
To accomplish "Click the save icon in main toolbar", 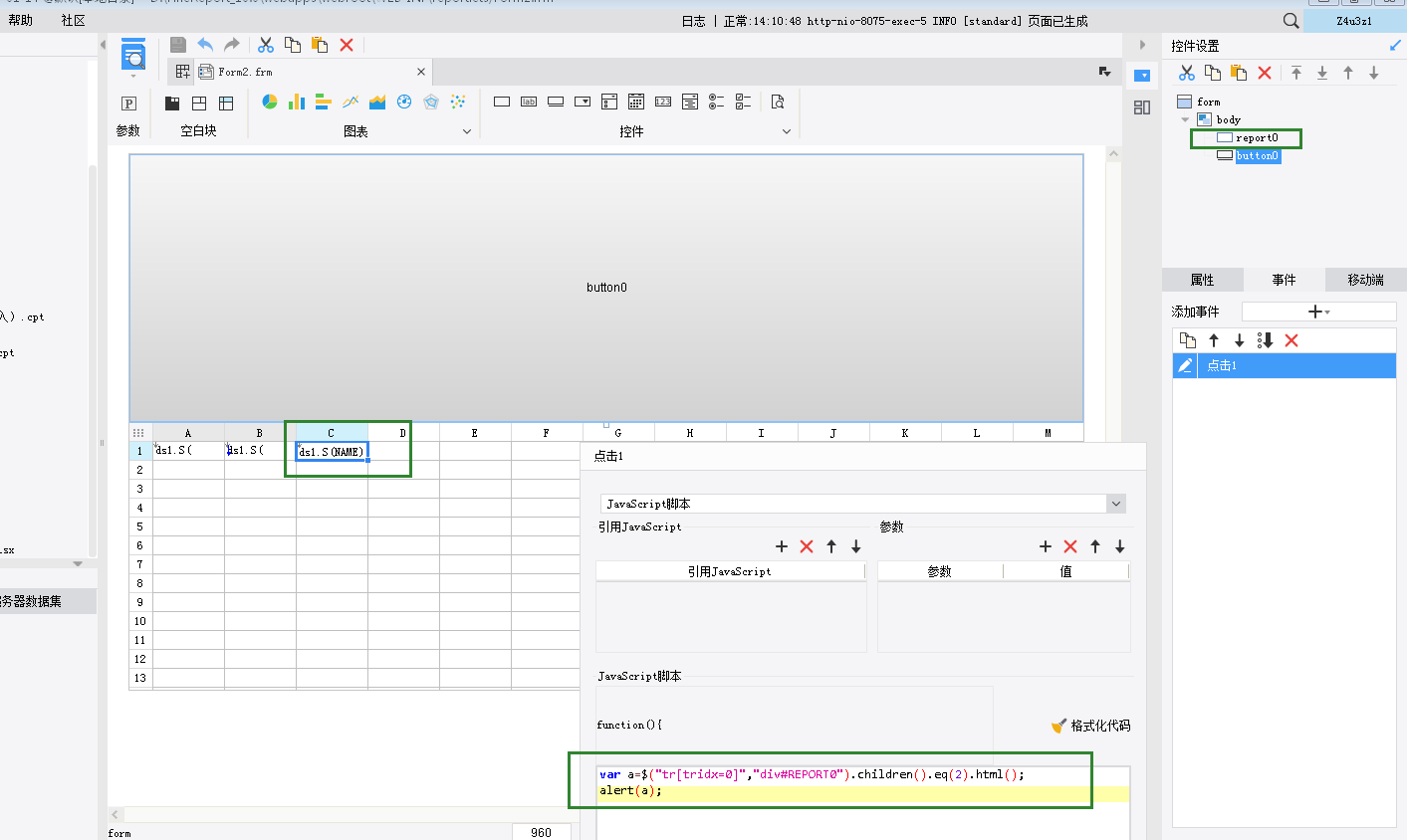I will click(x=178, y=45).
